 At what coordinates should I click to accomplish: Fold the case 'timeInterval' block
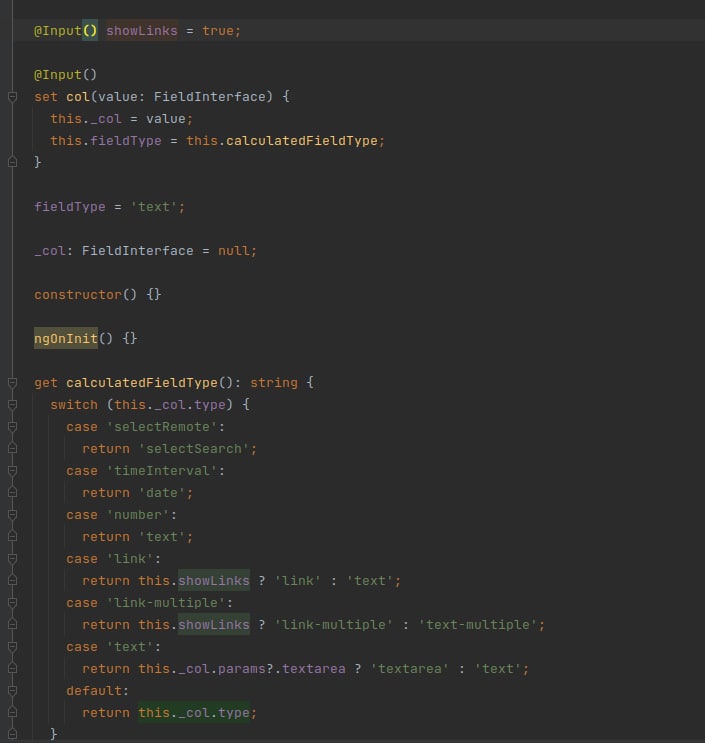pos(13,471)
